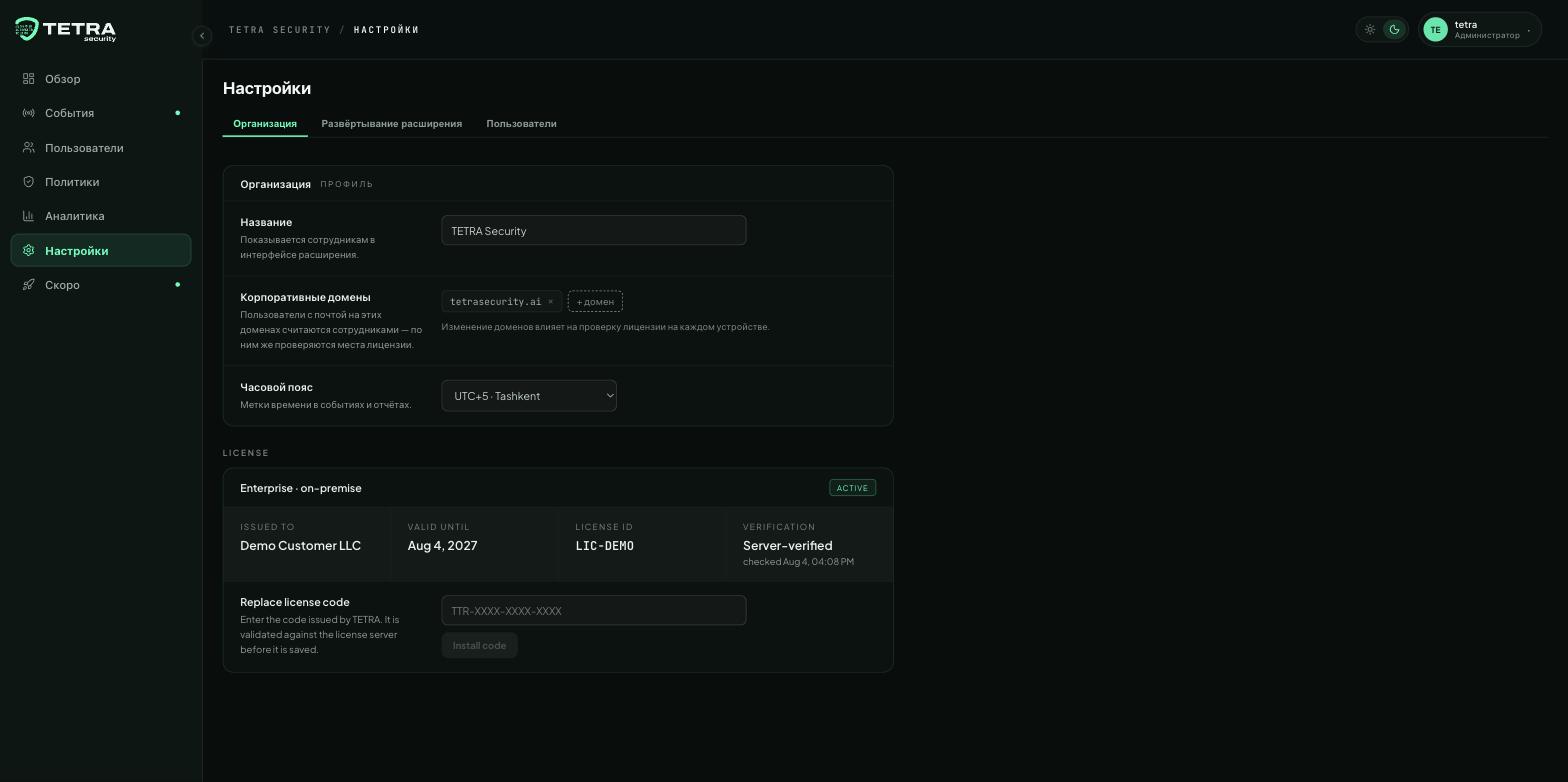The height and width of the screenshot is (782, 1568).
Task: Open the tetra account menu dots
Action: point(1529,30)
